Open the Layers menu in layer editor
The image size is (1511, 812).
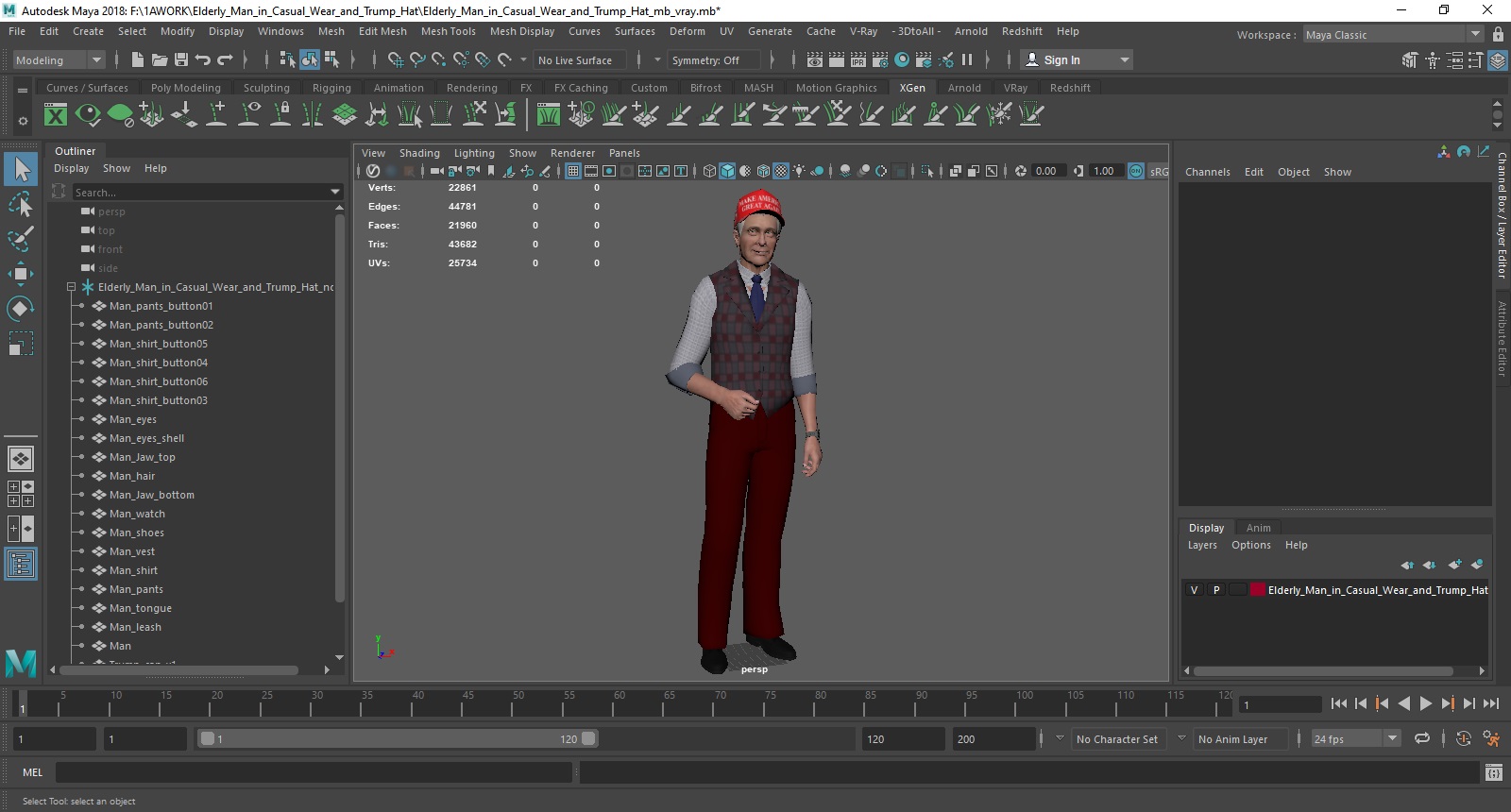[1202, 545]
